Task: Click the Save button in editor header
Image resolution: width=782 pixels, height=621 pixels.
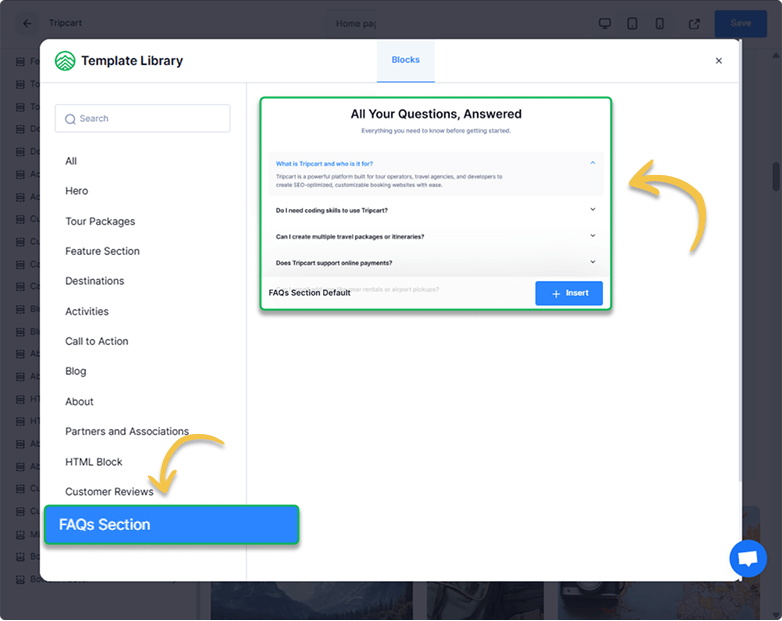Action: (x=741, y=23)
